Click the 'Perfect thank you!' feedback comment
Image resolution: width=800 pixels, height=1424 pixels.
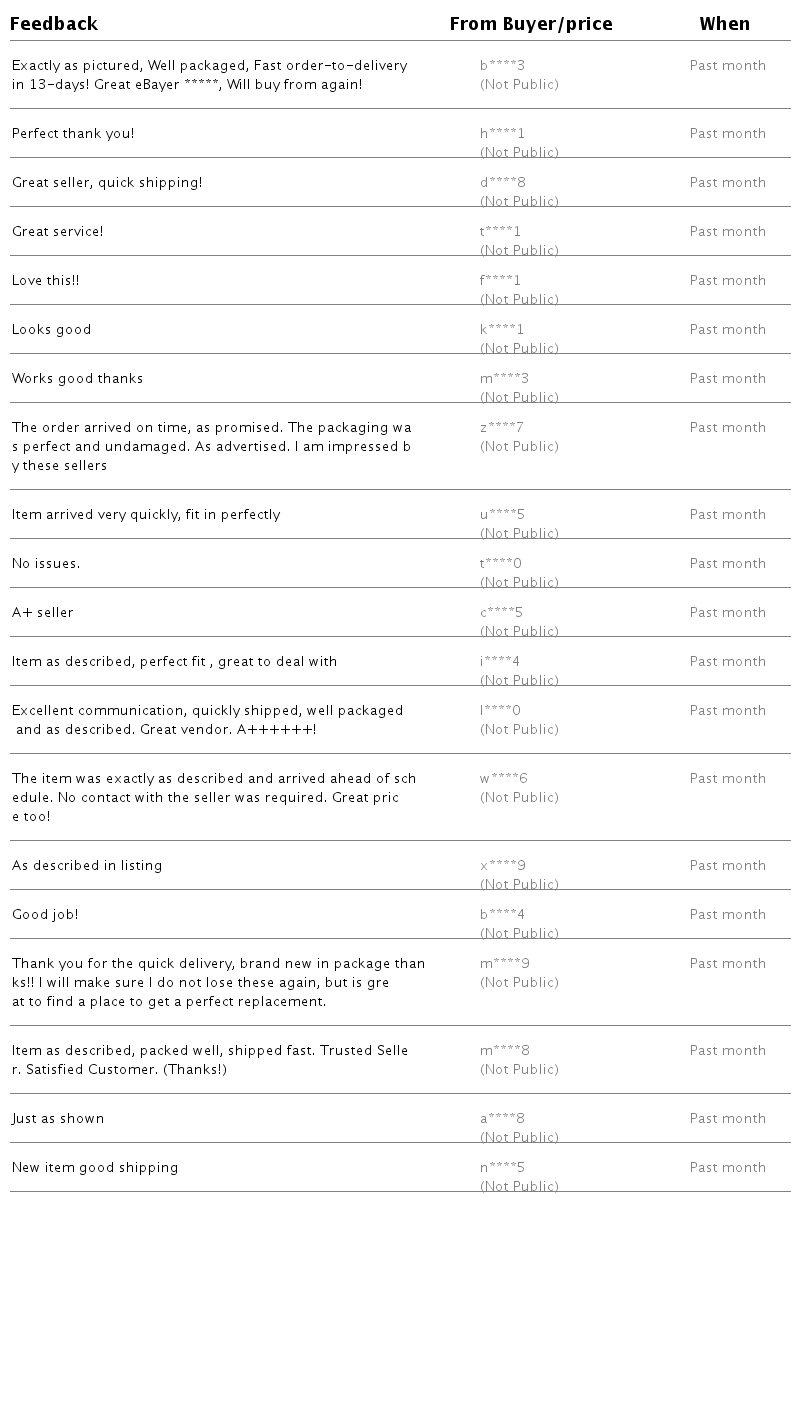pyautogui.click(x=73, y=134)
